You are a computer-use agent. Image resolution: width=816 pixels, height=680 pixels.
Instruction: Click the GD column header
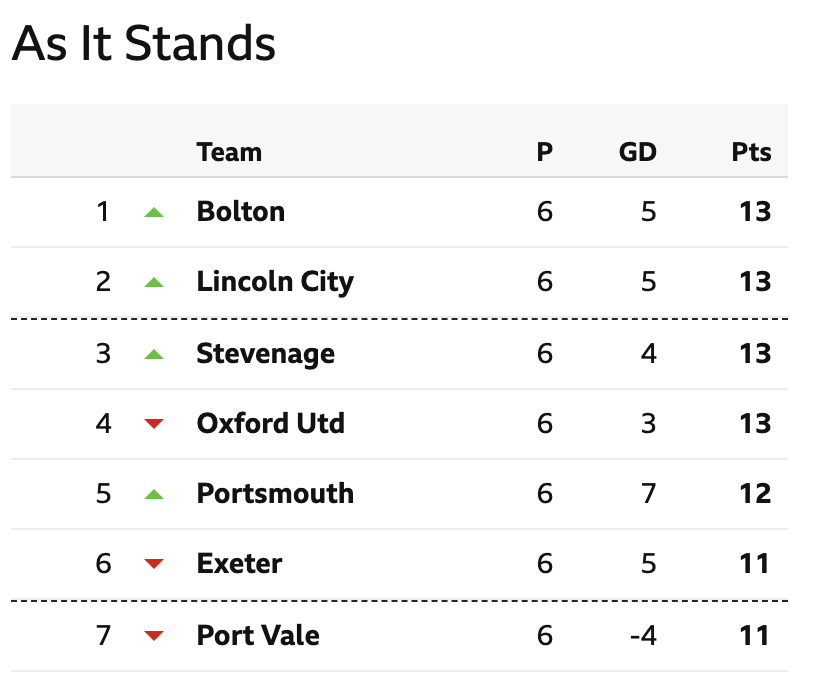point(638,152)
